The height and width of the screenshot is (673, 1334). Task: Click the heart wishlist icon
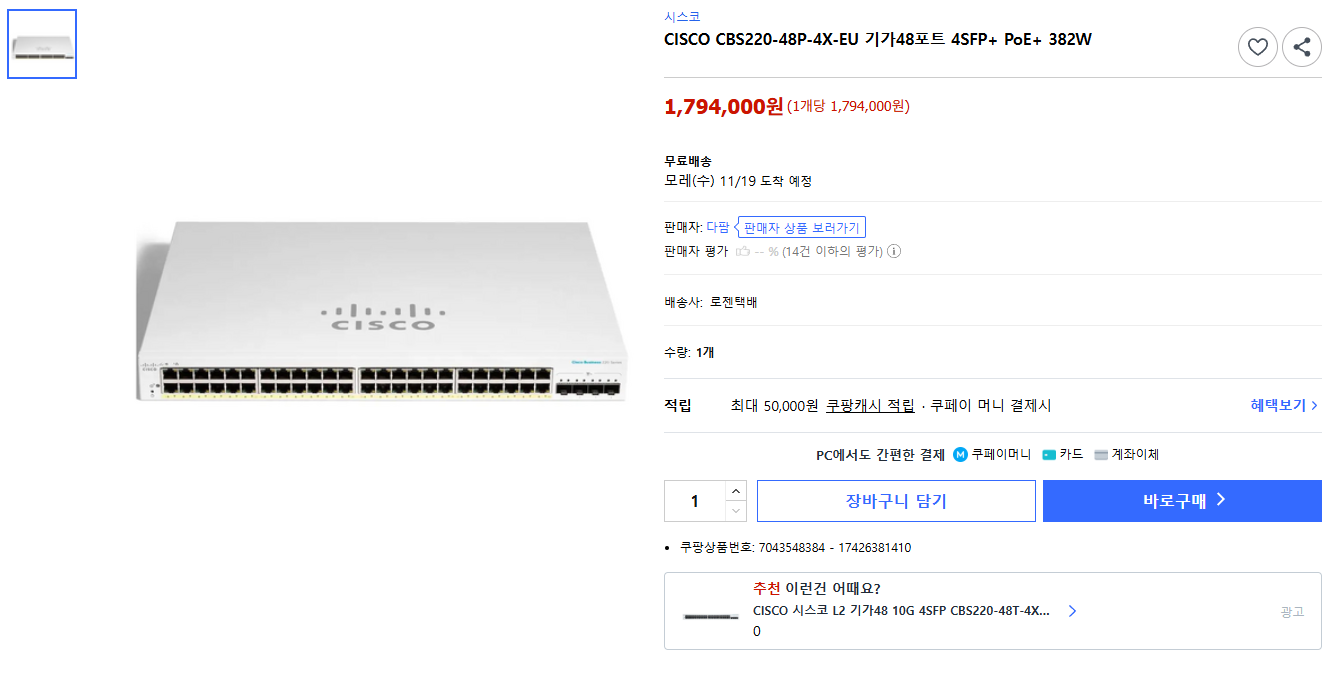click(x=1258, y=47)
